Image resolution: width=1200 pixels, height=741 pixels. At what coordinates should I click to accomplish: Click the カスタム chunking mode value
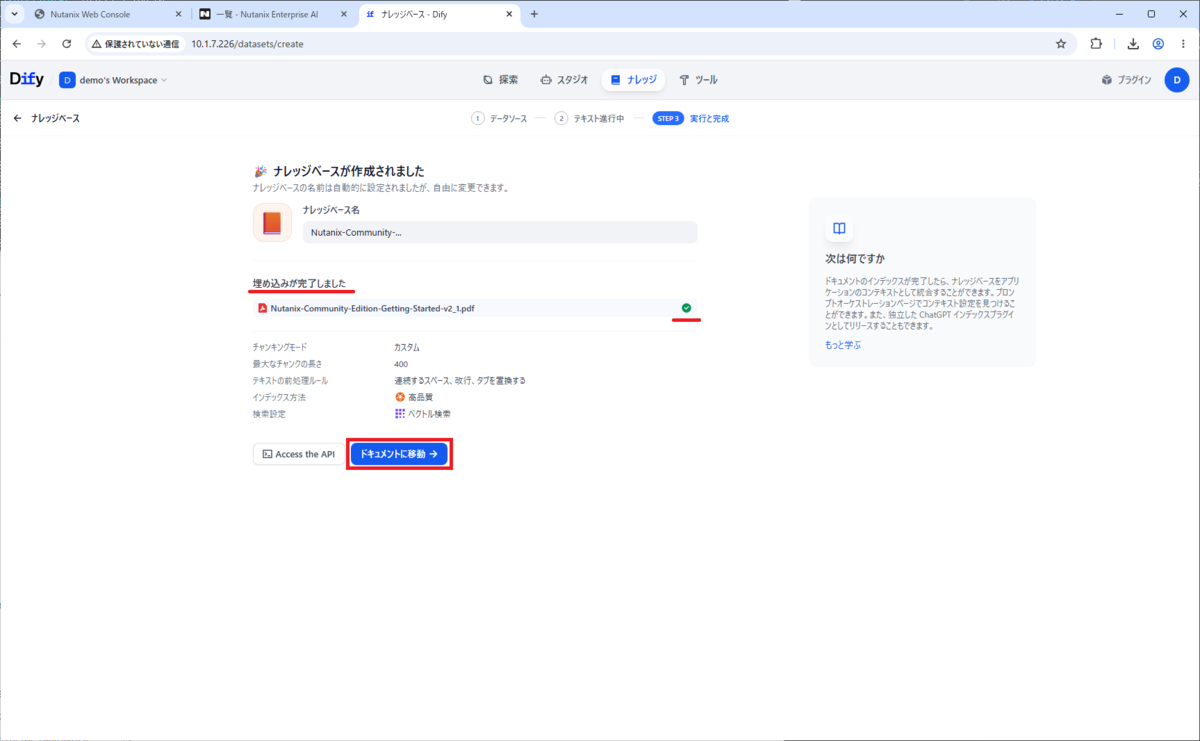click(407, 347)
